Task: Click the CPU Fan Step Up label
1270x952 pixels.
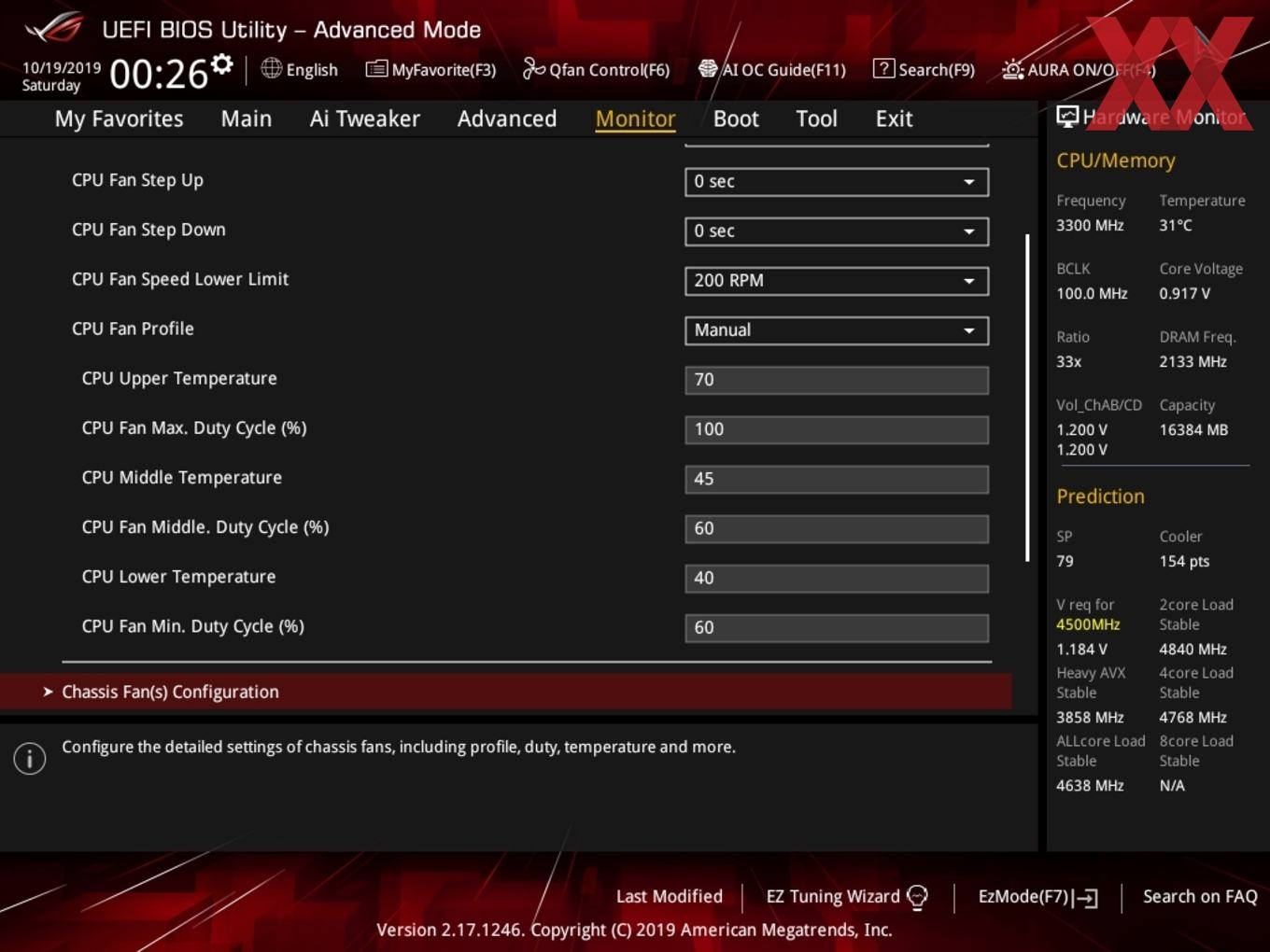Action: pyautogui.click(x=137, y=180)
